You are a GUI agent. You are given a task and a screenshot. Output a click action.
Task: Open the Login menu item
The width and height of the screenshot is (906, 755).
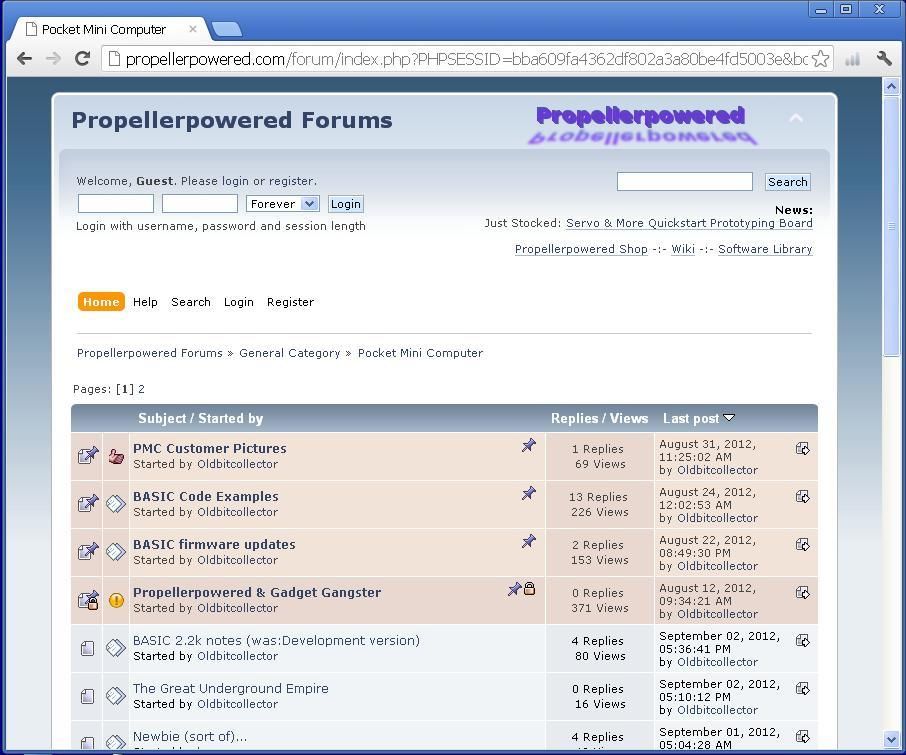pyautogui.click(x=239, y=302)
